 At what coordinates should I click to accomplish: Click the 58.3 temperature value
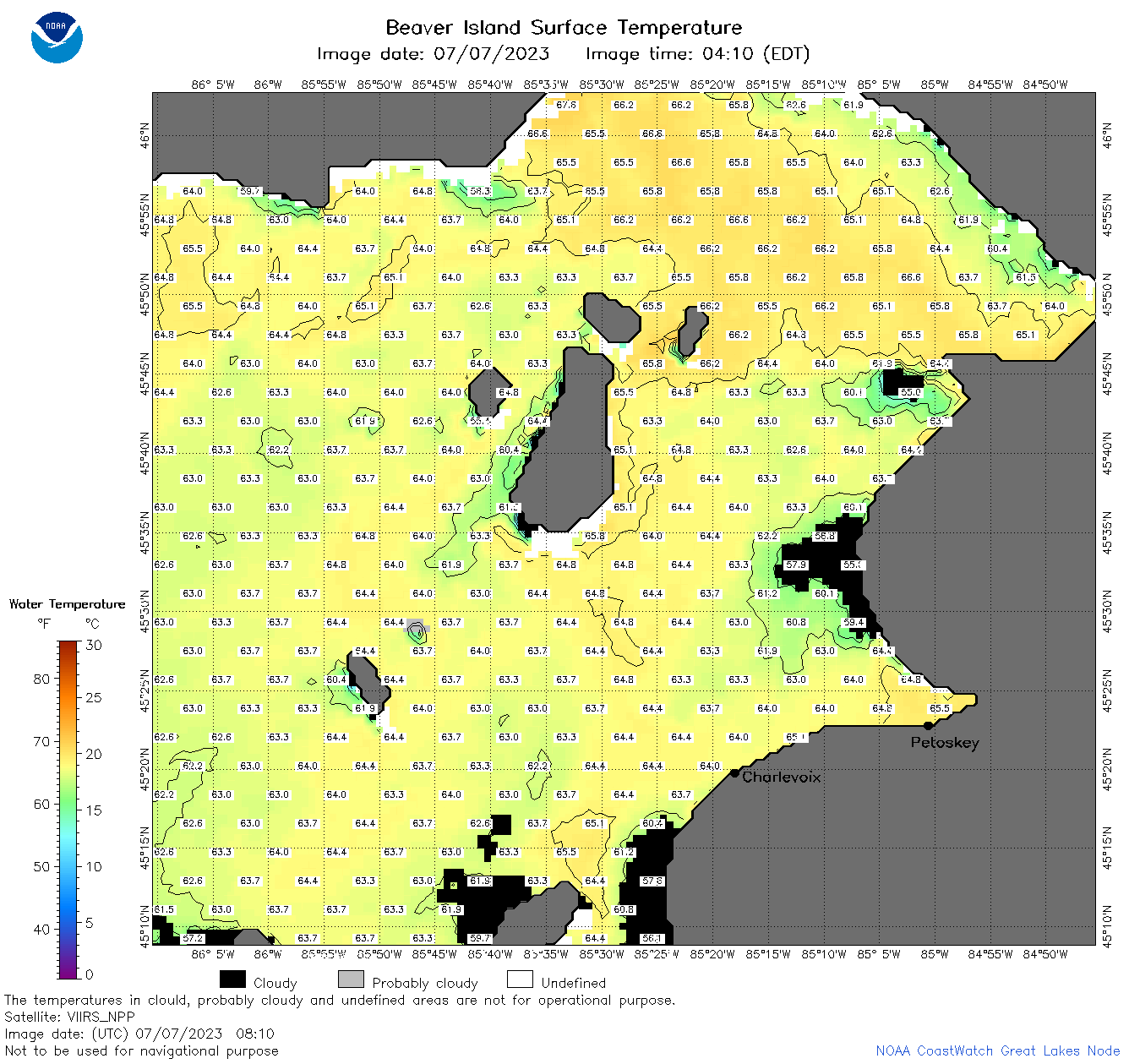[480, 191]
